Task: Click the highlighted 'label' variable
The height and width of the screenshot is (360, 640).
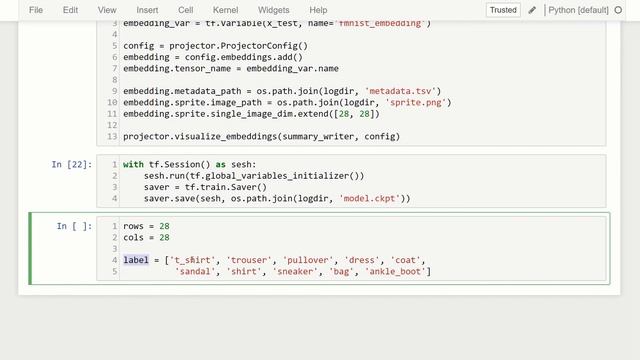Action: (x=136, y=260)
